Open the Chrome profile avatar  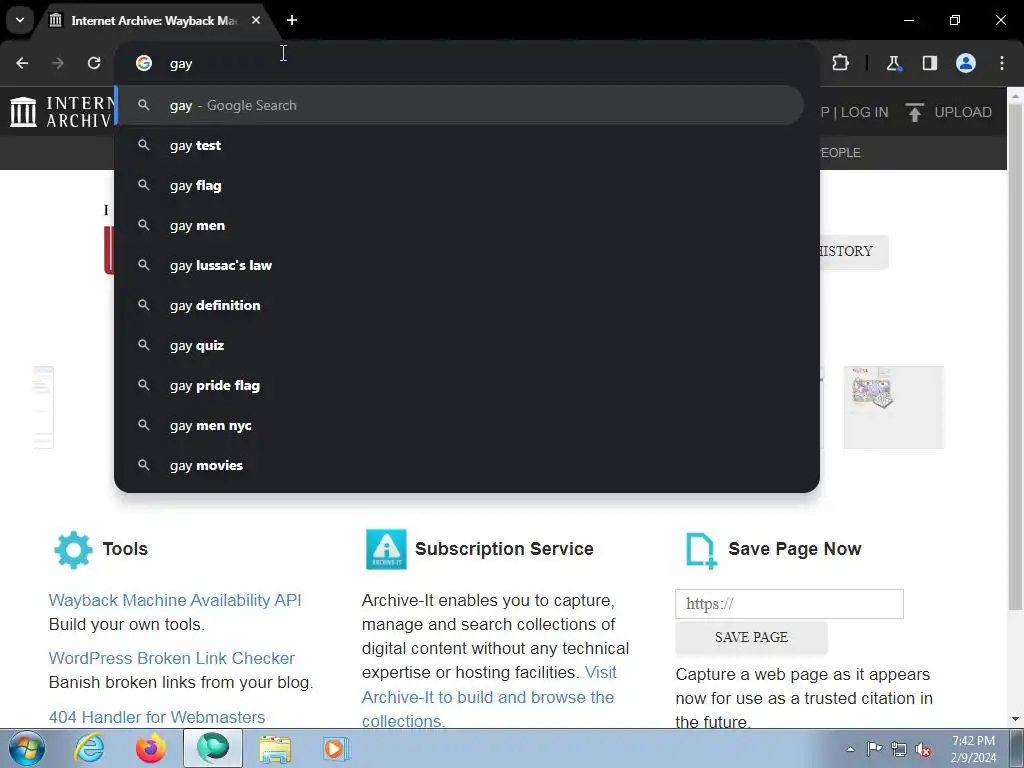(966, 63)
